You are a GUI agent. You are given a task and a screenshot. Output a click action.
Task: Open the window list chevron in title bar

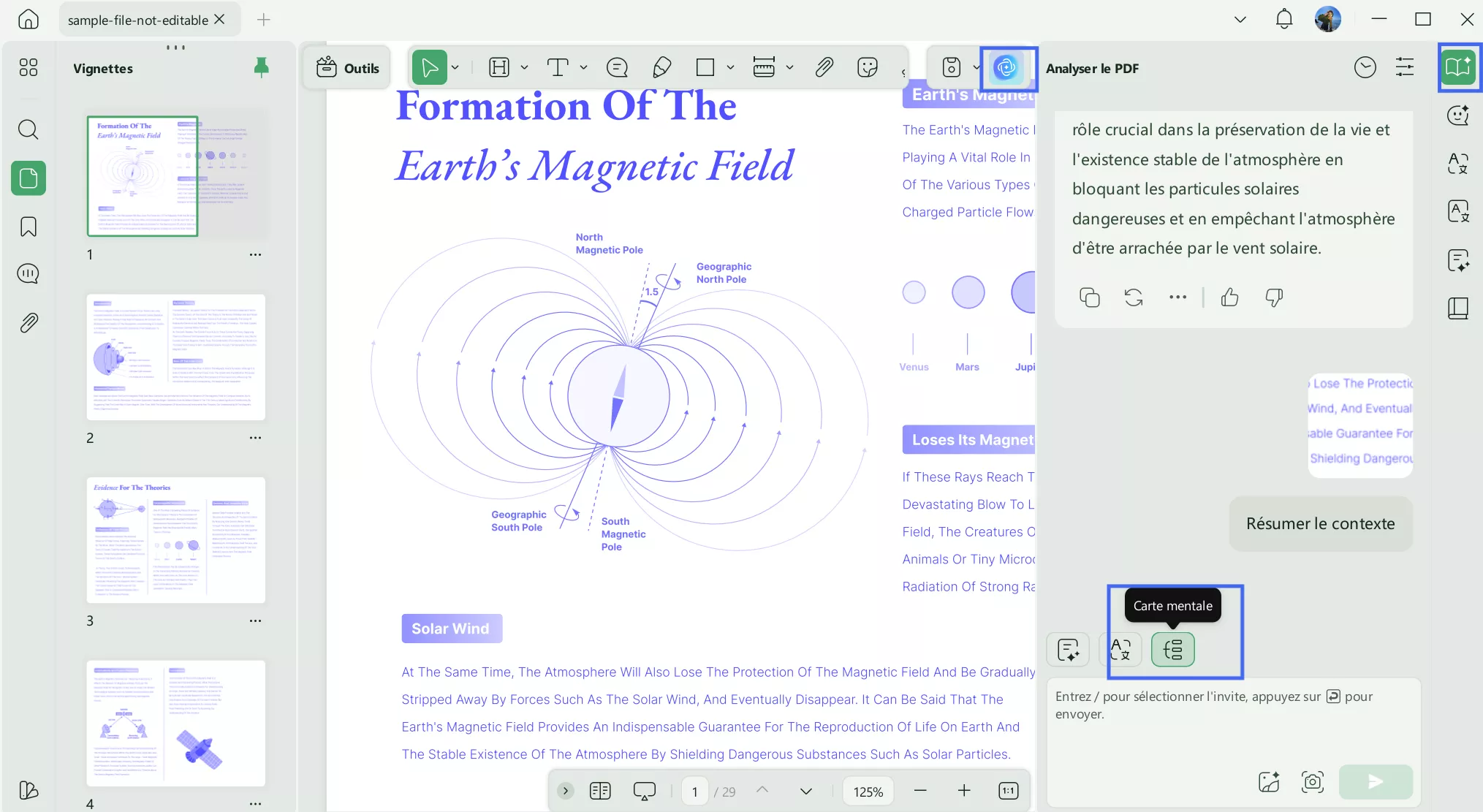coord(1240,20)
